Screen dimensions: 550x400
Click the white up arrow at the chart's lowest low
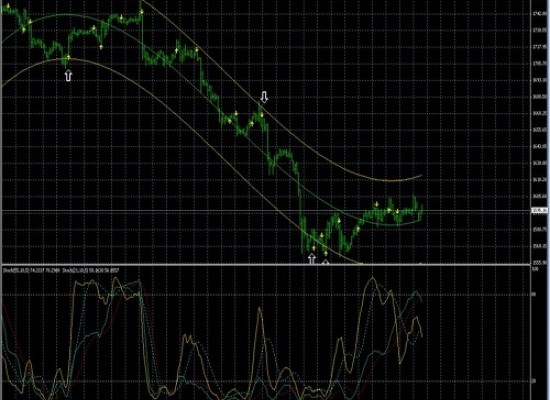click(311, 259)
